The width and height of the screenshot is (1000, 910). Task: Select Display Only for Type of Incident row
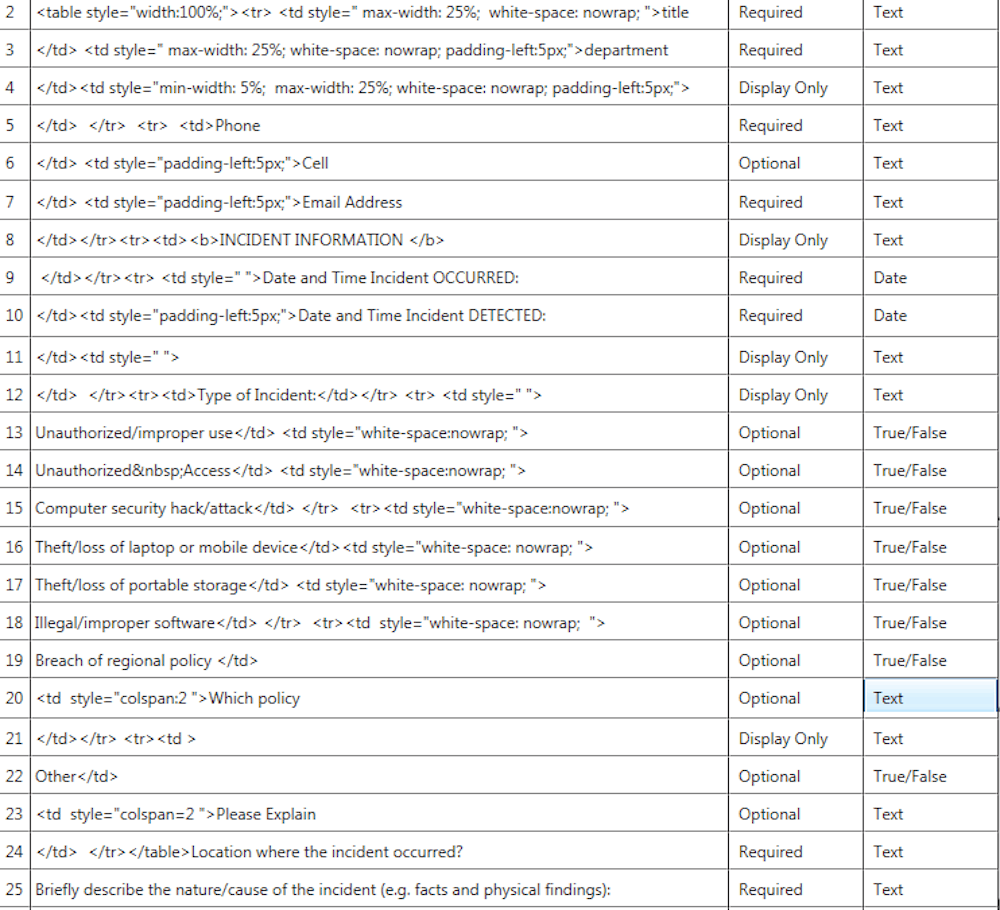(795, 394)
